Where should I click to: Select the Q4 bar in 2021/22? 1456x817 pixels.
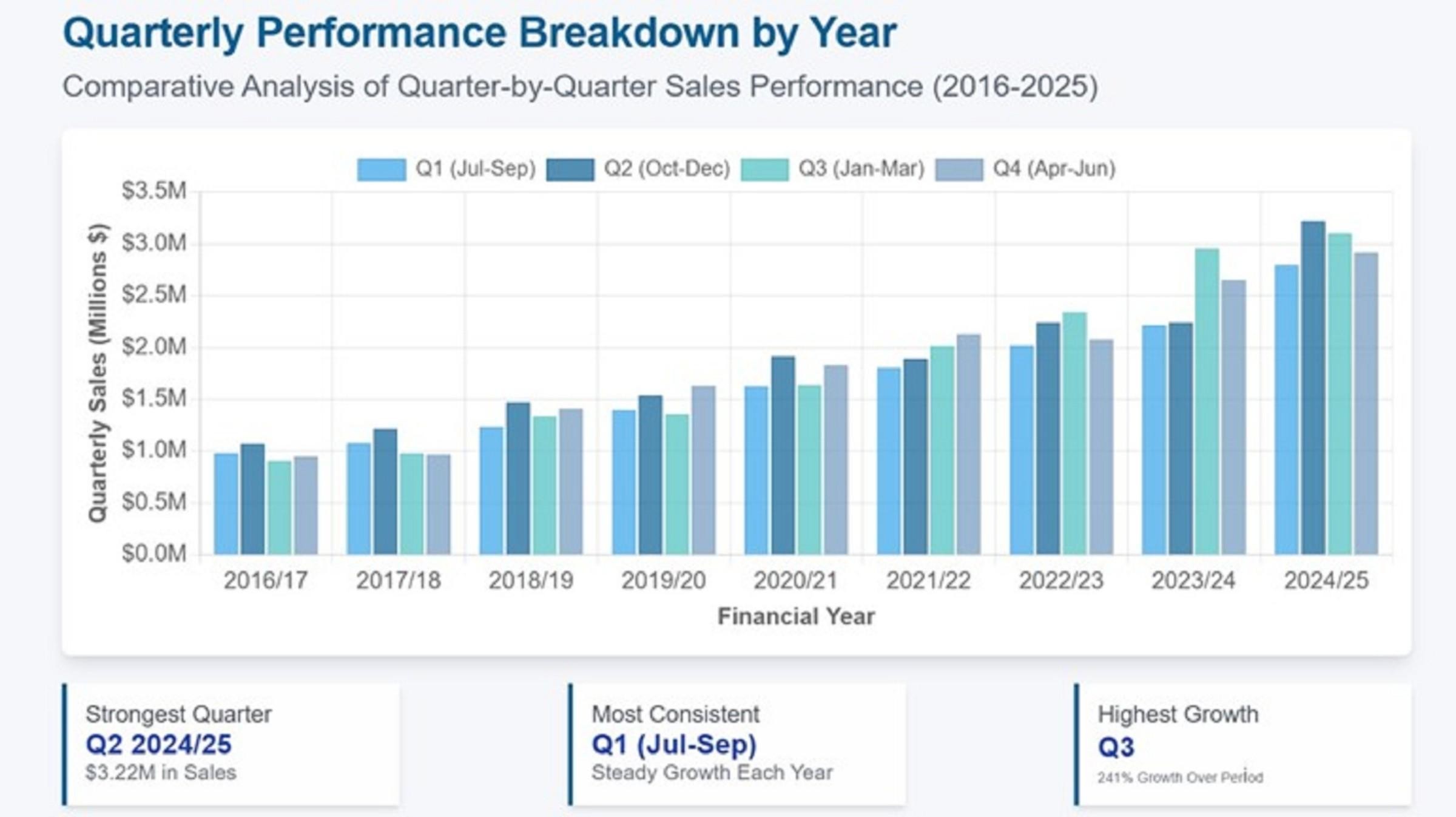point(968,444)
